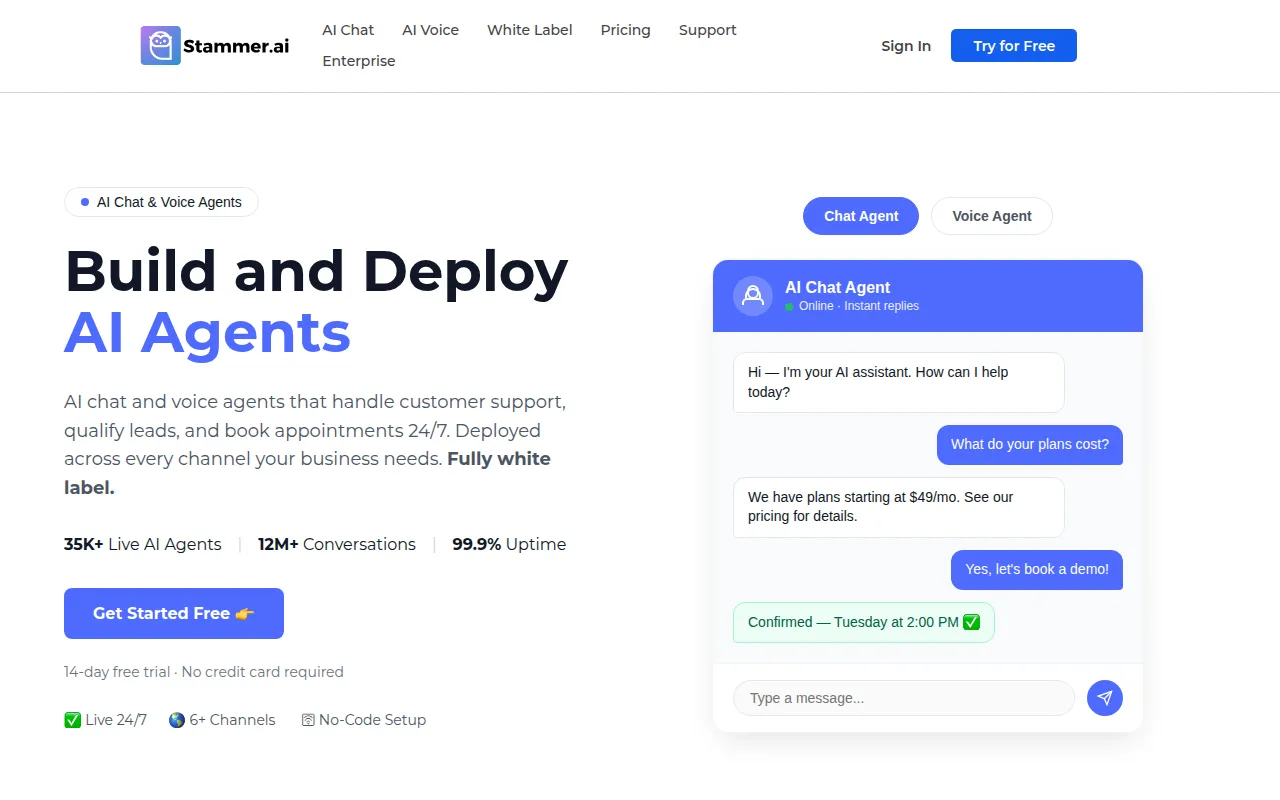Click the 'Build and Deploy' headline
Image resolution: width=1280 pixels, height=800 pixels.
(x=316, y=272)
